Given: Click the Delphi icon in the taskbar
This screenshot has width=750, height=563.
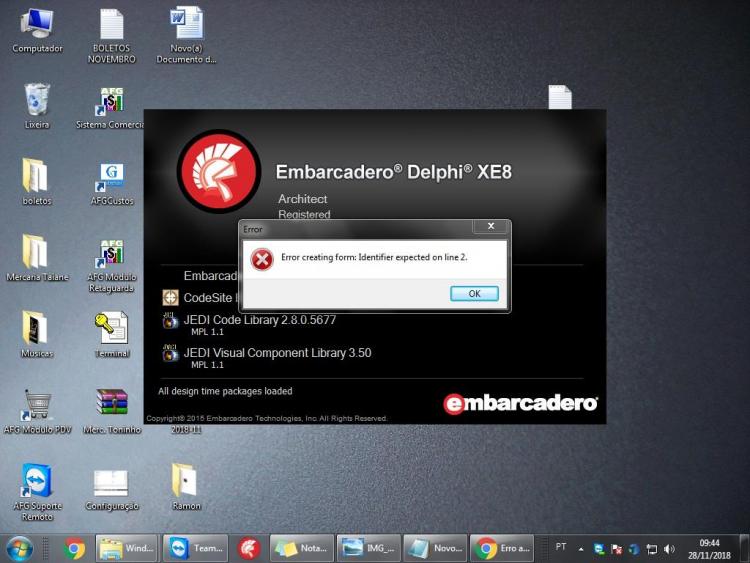Looking at the screenshot, I should (x=249, y=549).
